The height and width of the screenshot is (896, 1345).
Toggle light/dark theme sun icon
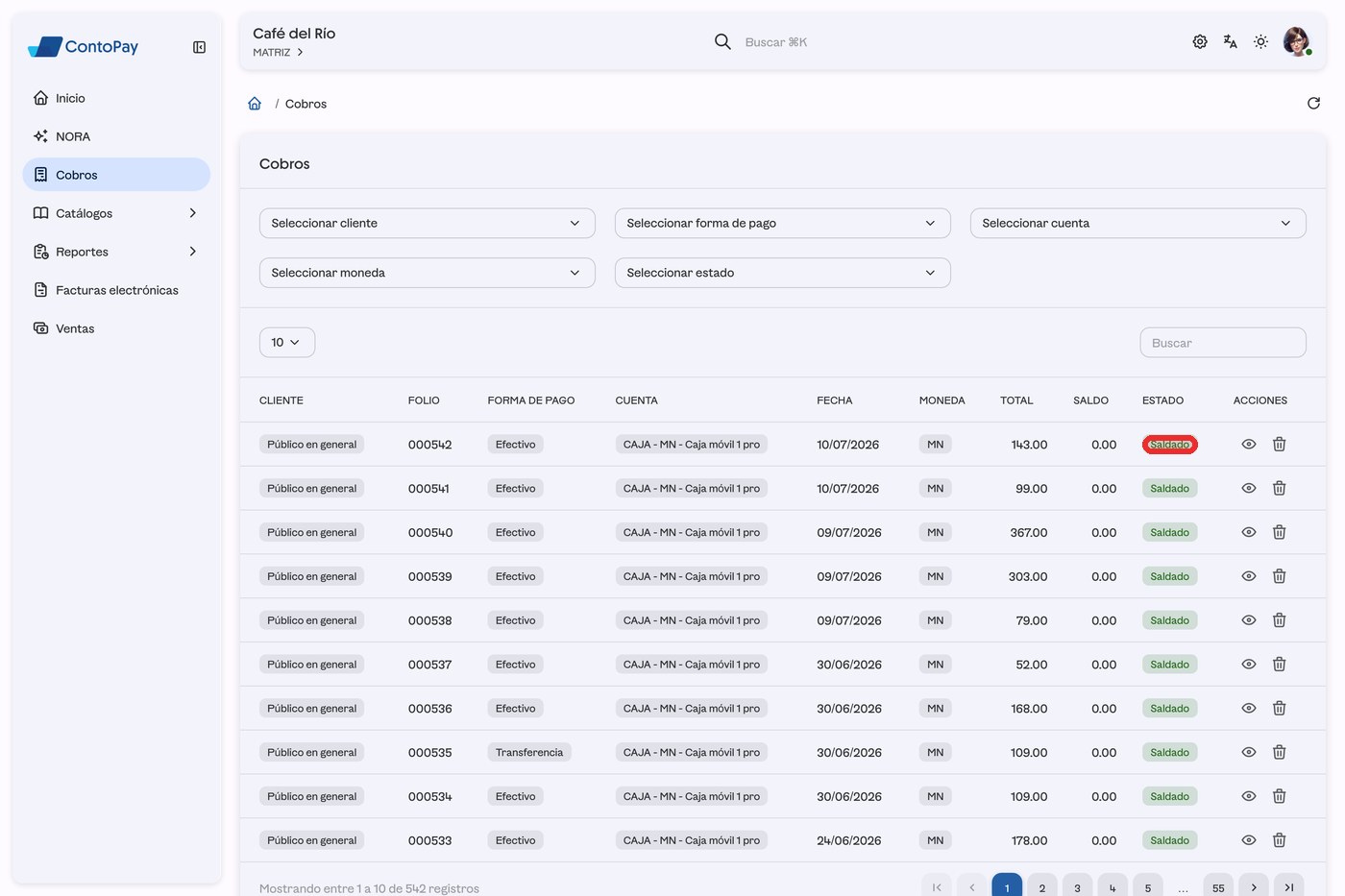[x=1261, y=41]
